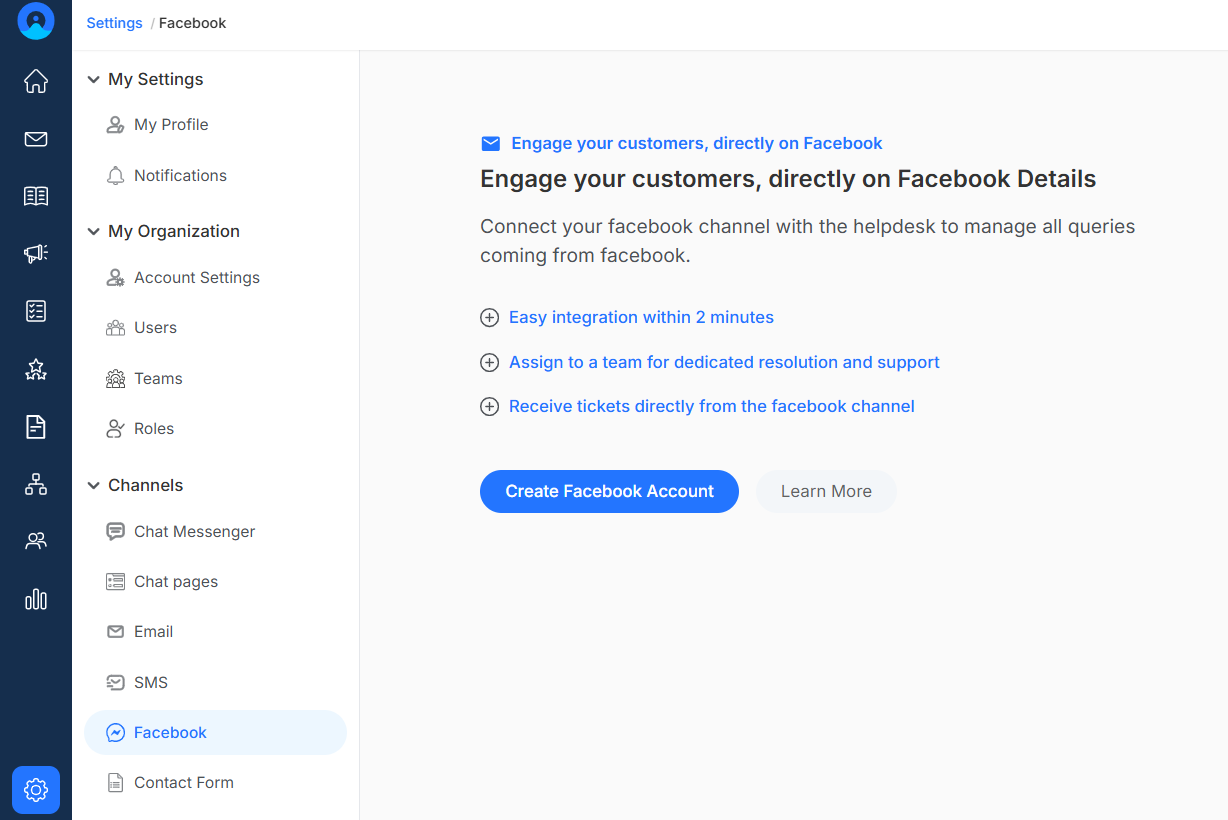Click the Contact Form icon
Image resolution: width=1228 pixels, height=820 pixels.
[x=116, y=783]
